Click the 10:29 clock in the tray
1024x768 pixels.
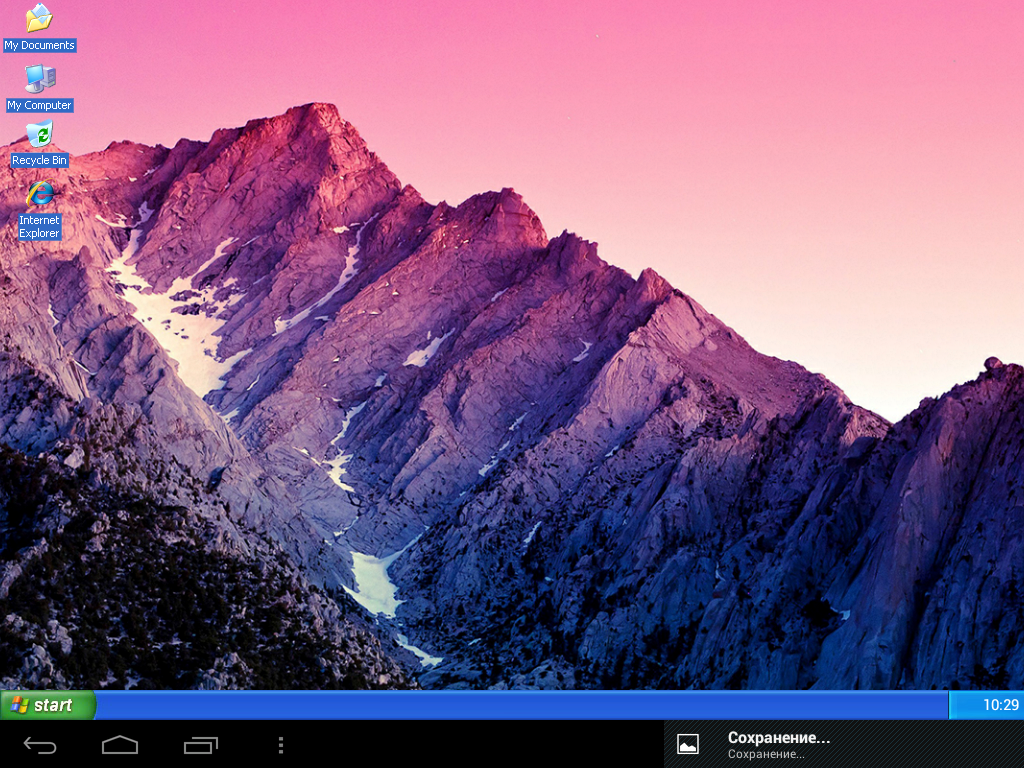1000,705
